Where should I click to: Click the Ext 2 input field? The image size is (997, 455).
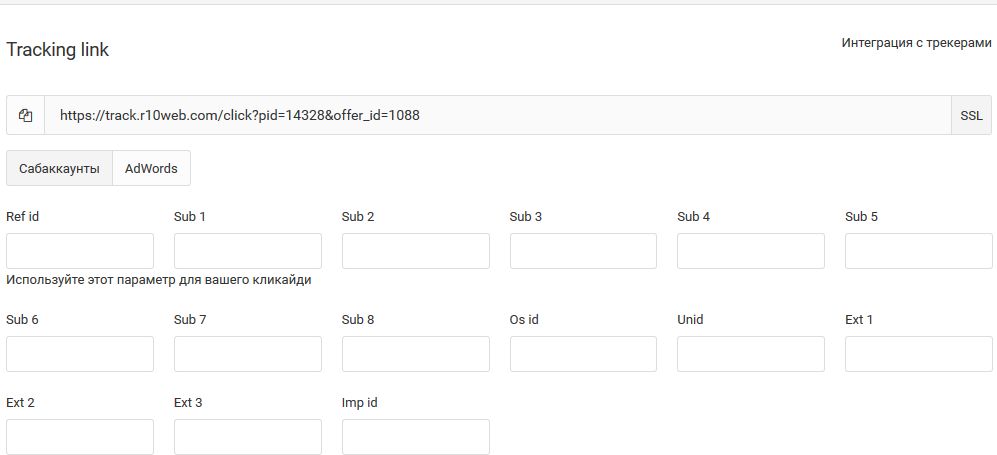(x=80, y=436)
